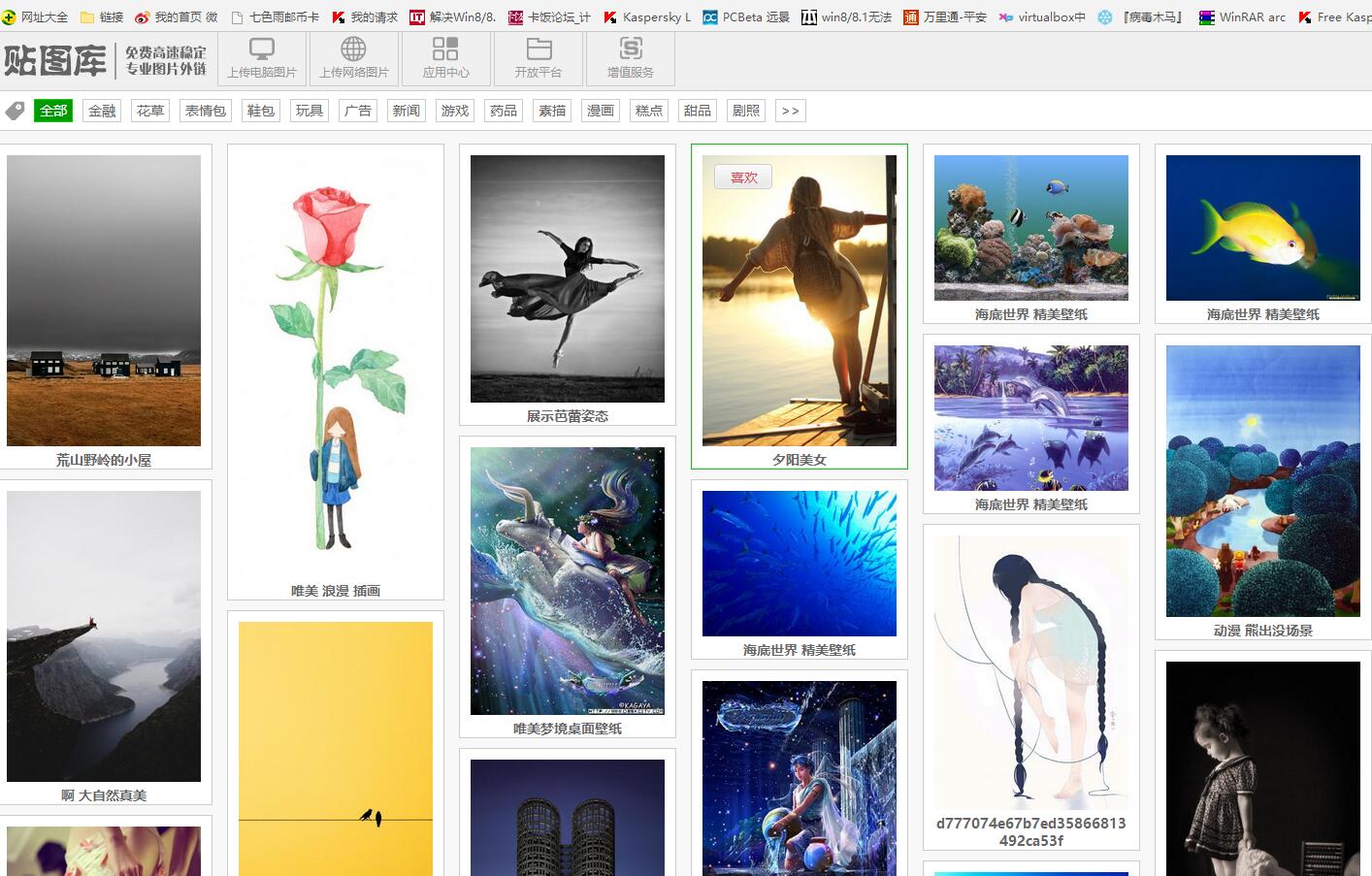Open the 荒山野岭的小屋 image

tap(104, 301)
